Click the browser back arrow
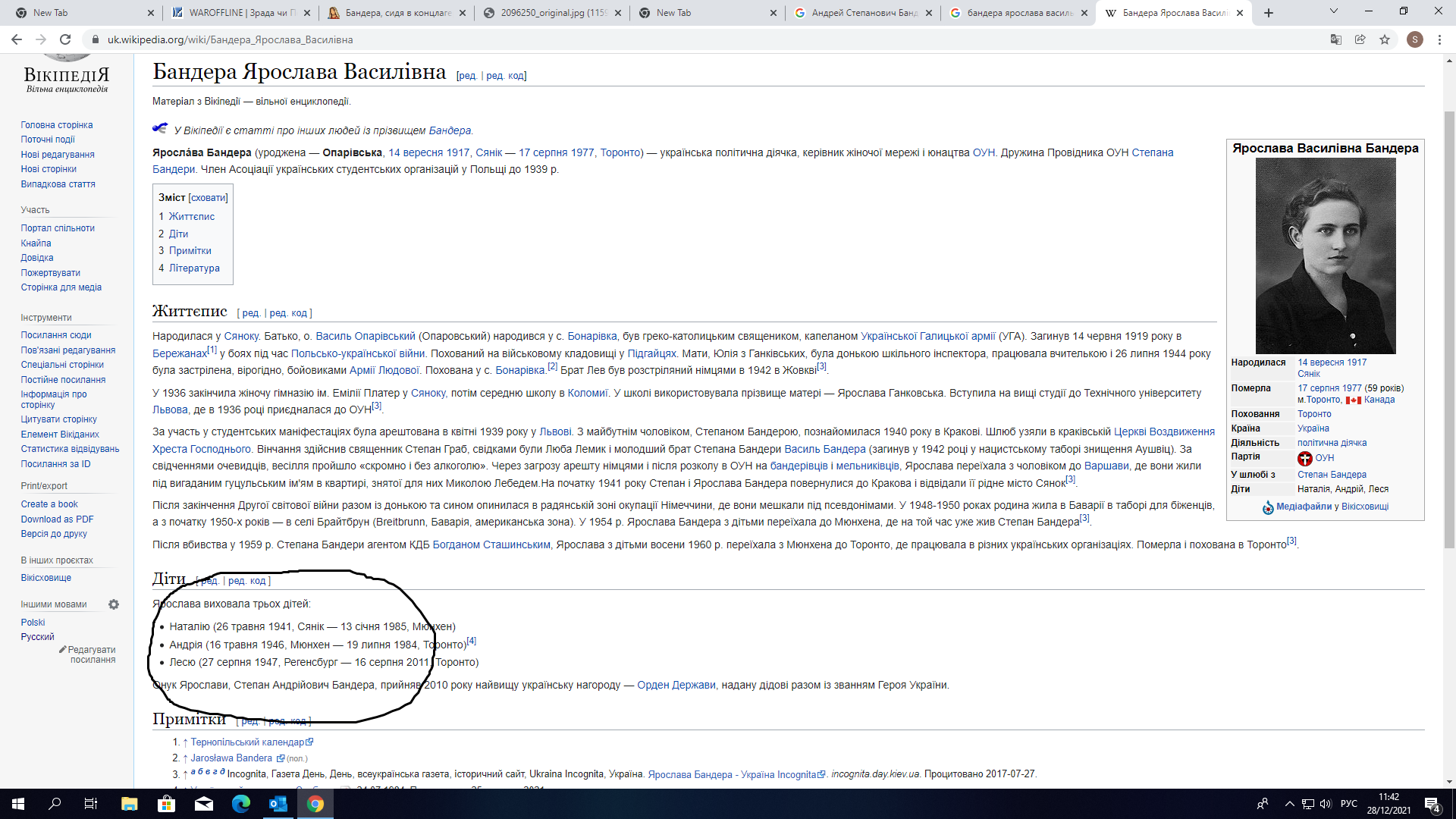Viewport: 1456px width, 819px height. point(17,39)
